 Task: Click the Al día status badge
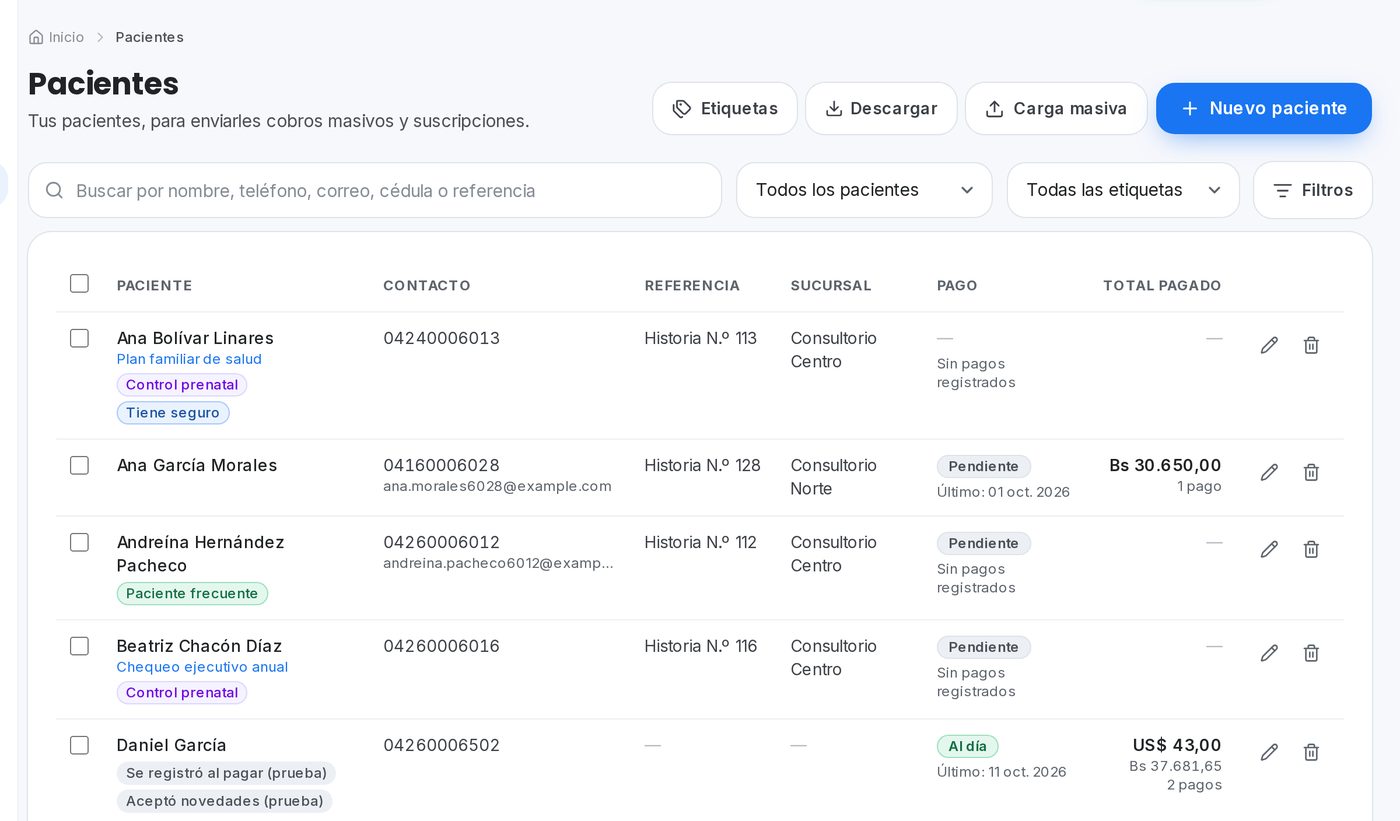967,746
